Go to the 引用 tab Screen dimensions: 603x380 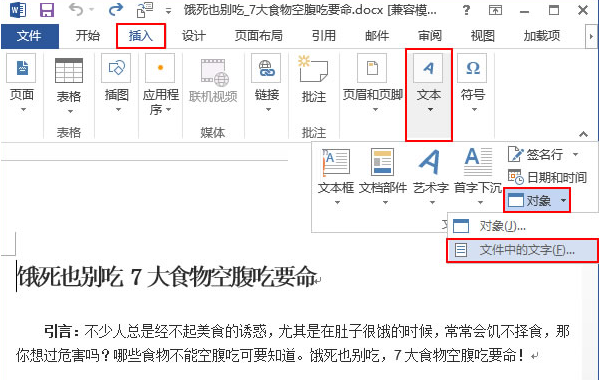(x=324, y=36)
